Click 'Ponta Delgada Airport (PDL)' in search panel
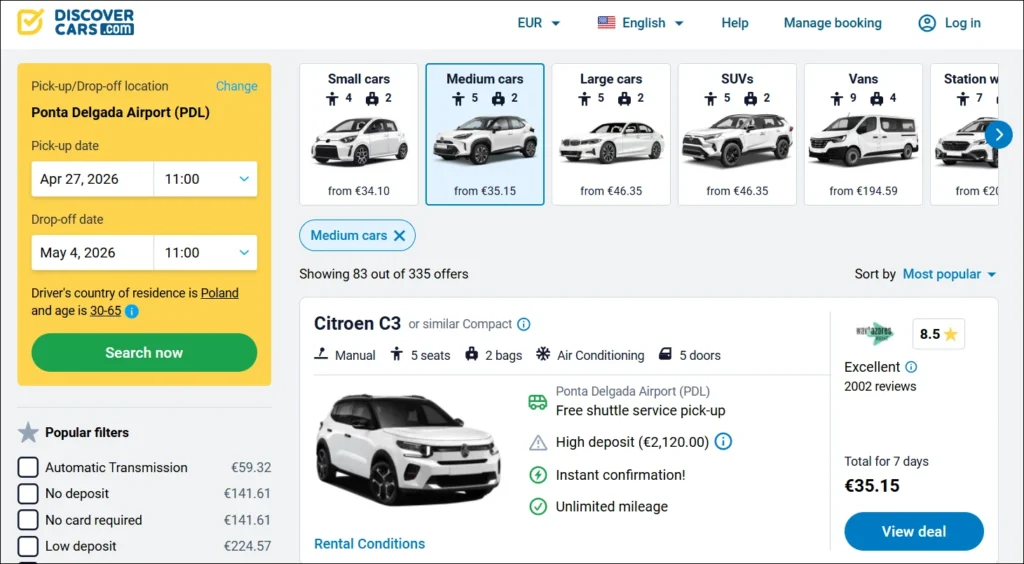This screenshot has height=564, width=1024. (x=121, y=112)
